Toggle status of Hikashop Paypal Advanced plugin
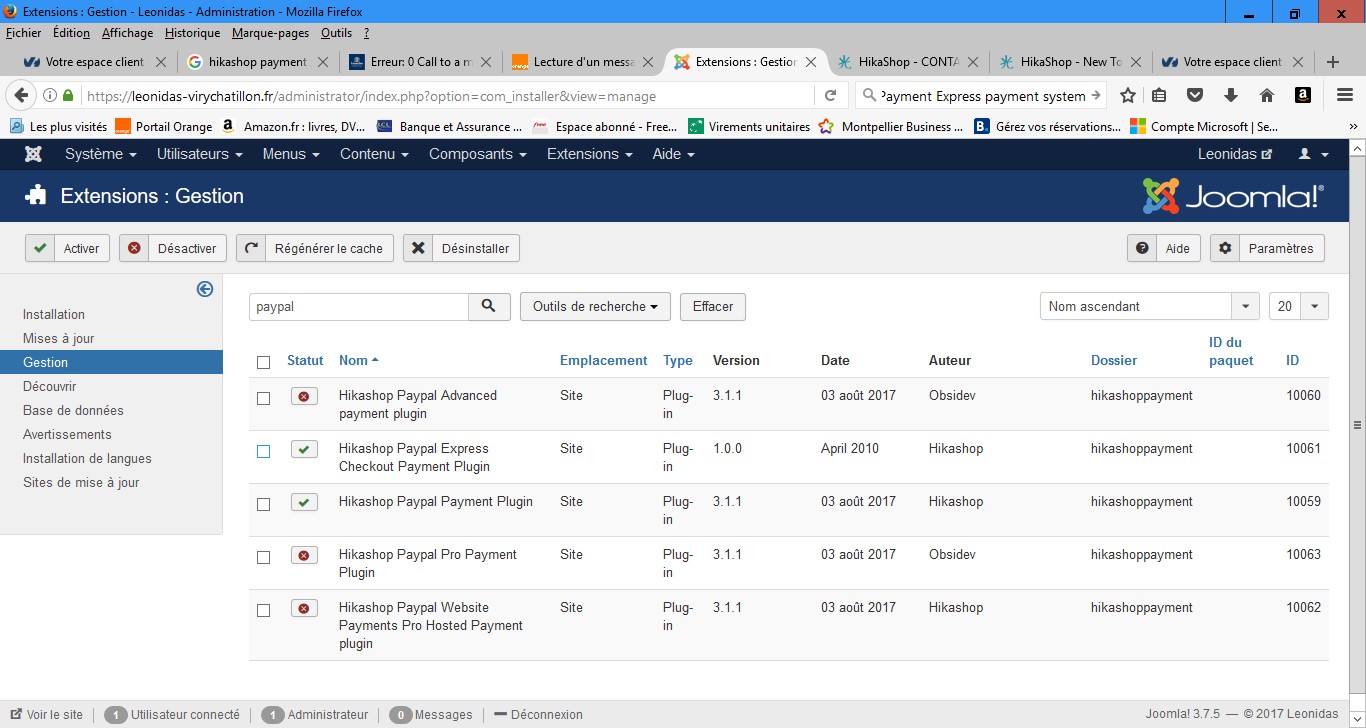1366x728 pixels. pos(304,397)
